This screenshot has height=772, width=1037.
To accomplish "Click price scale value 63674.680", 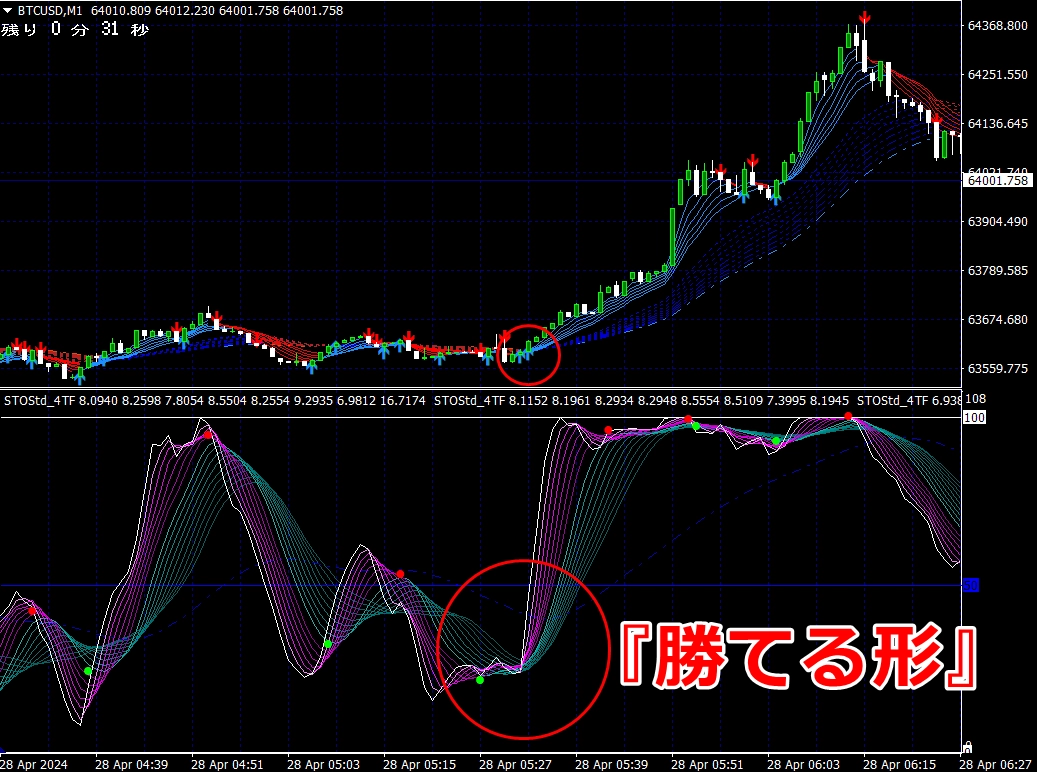I will pos(997,320).
